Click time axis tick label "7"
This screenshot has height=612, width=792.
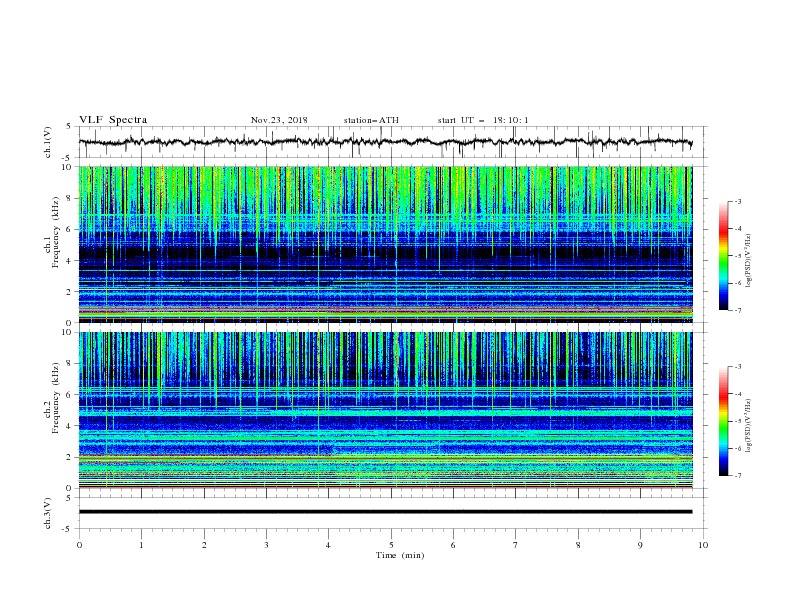[516, 545]
